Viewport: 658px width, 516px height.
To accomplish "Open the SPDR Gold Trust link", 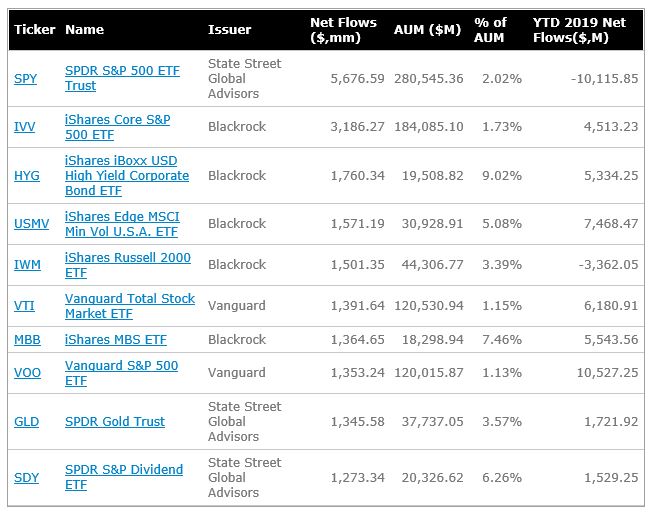I will point(115,422).
